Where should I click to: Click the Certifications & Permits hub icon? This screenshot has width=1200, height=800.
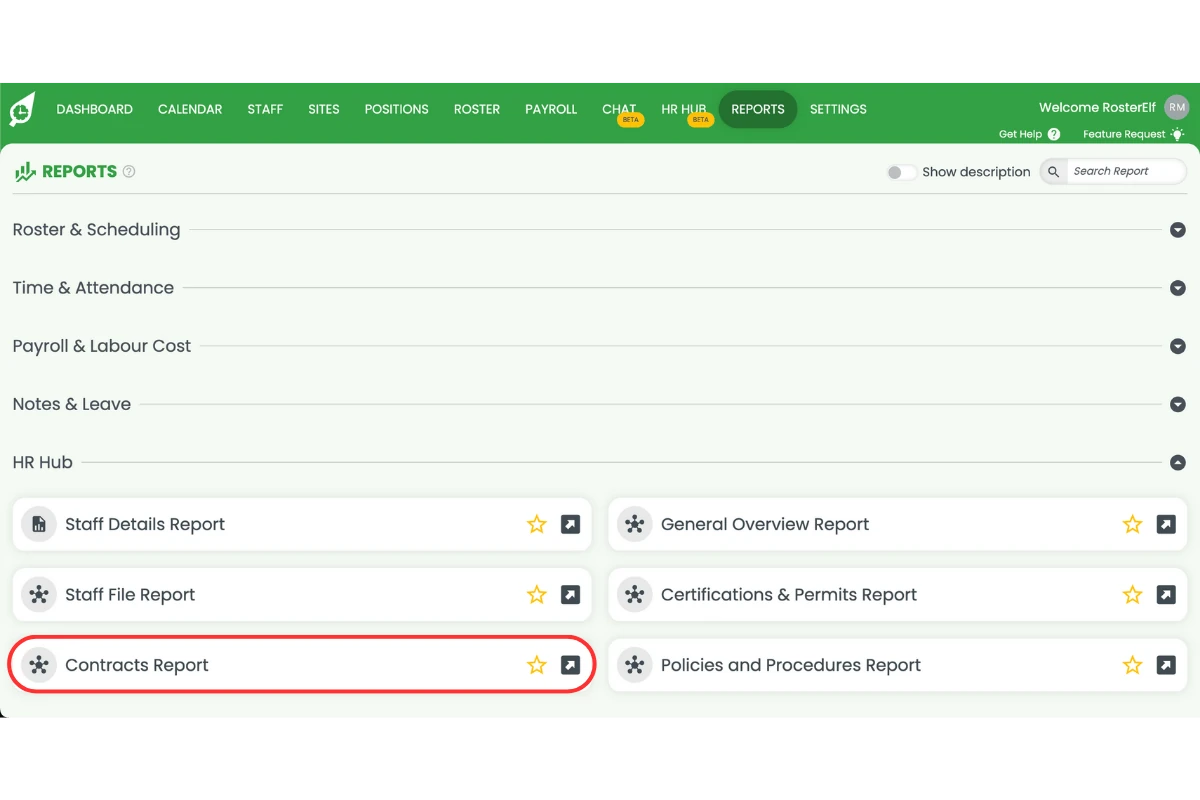pos(634,595)
